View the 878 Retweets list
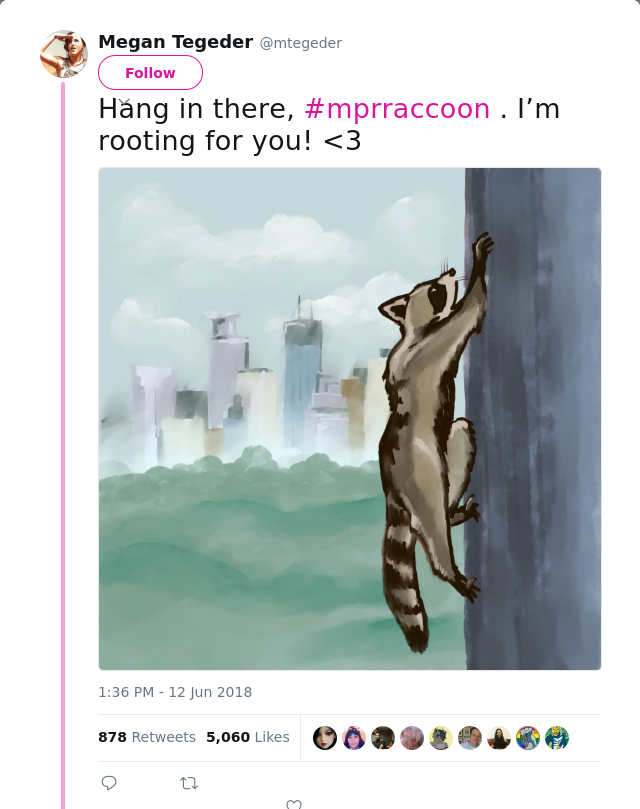 pyautogui.click(x=147, y=737)
